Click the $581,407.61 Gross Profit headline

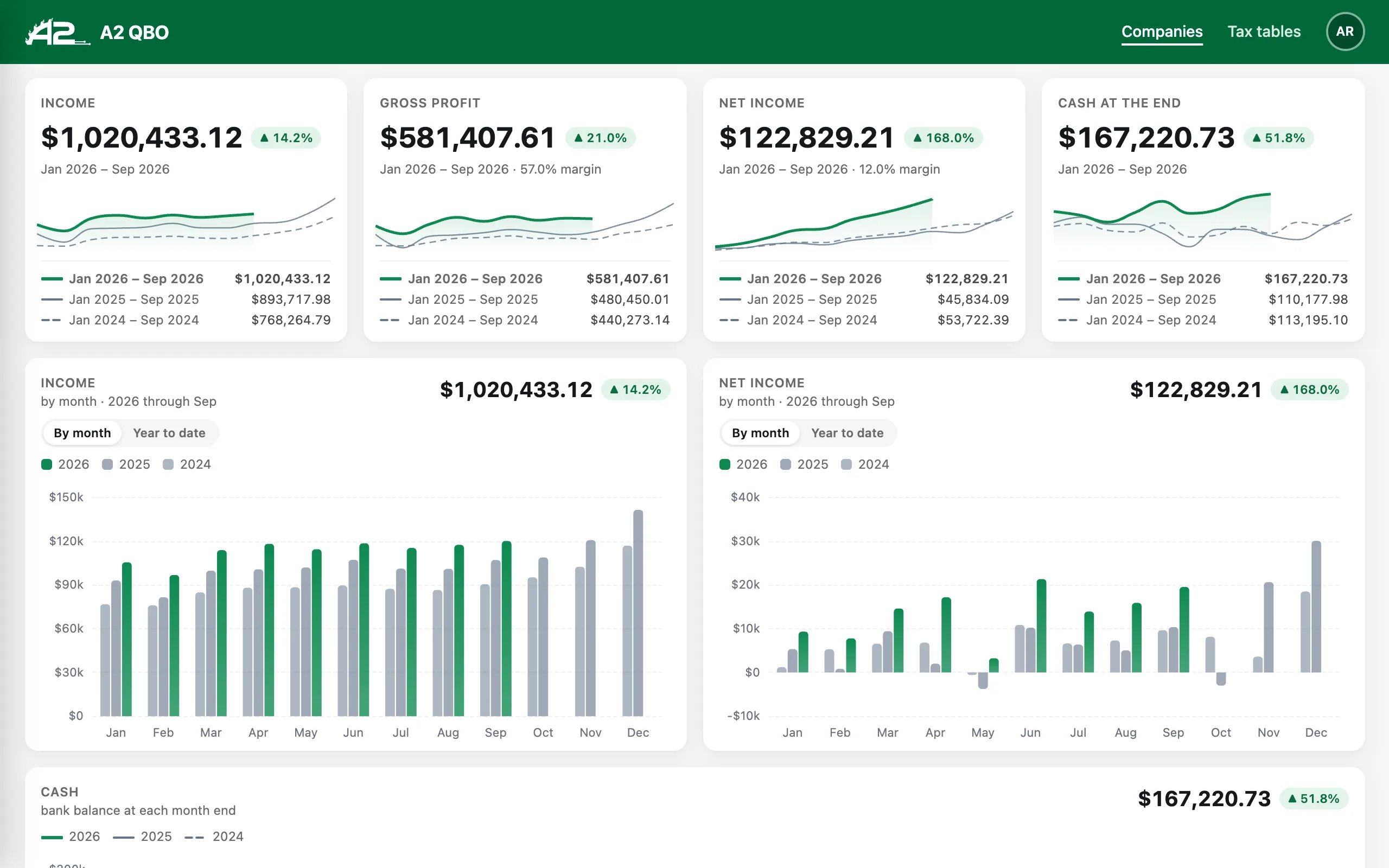pyautogui.click(x=468, y=138)
